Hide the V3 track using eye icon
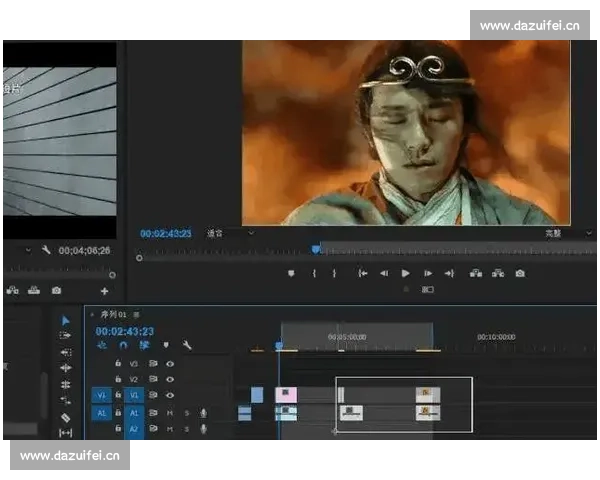This screenshot has width=600, height=480. tap(170, 364)
